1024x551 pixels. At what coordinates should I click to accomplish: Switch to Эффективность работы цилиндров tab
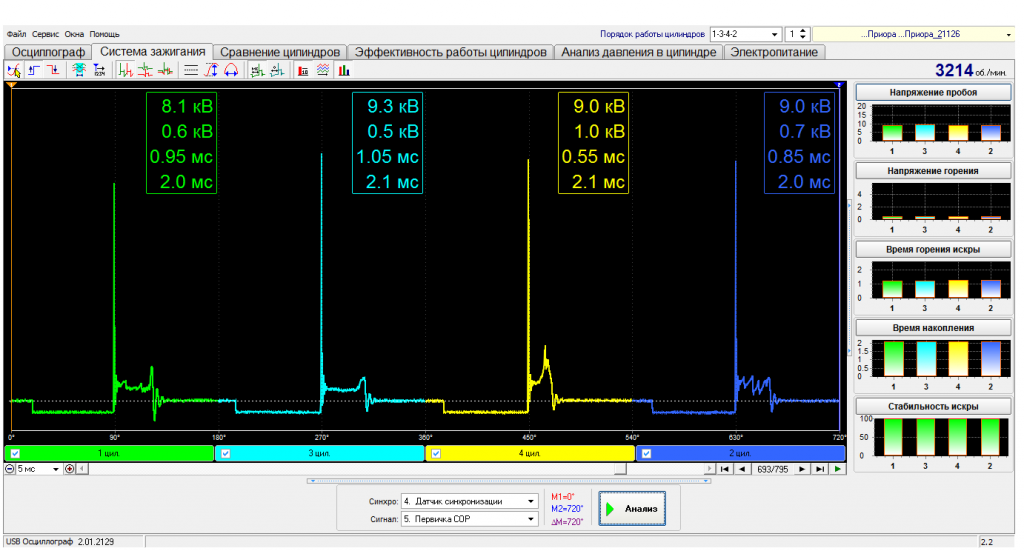[x=450, y=52]
